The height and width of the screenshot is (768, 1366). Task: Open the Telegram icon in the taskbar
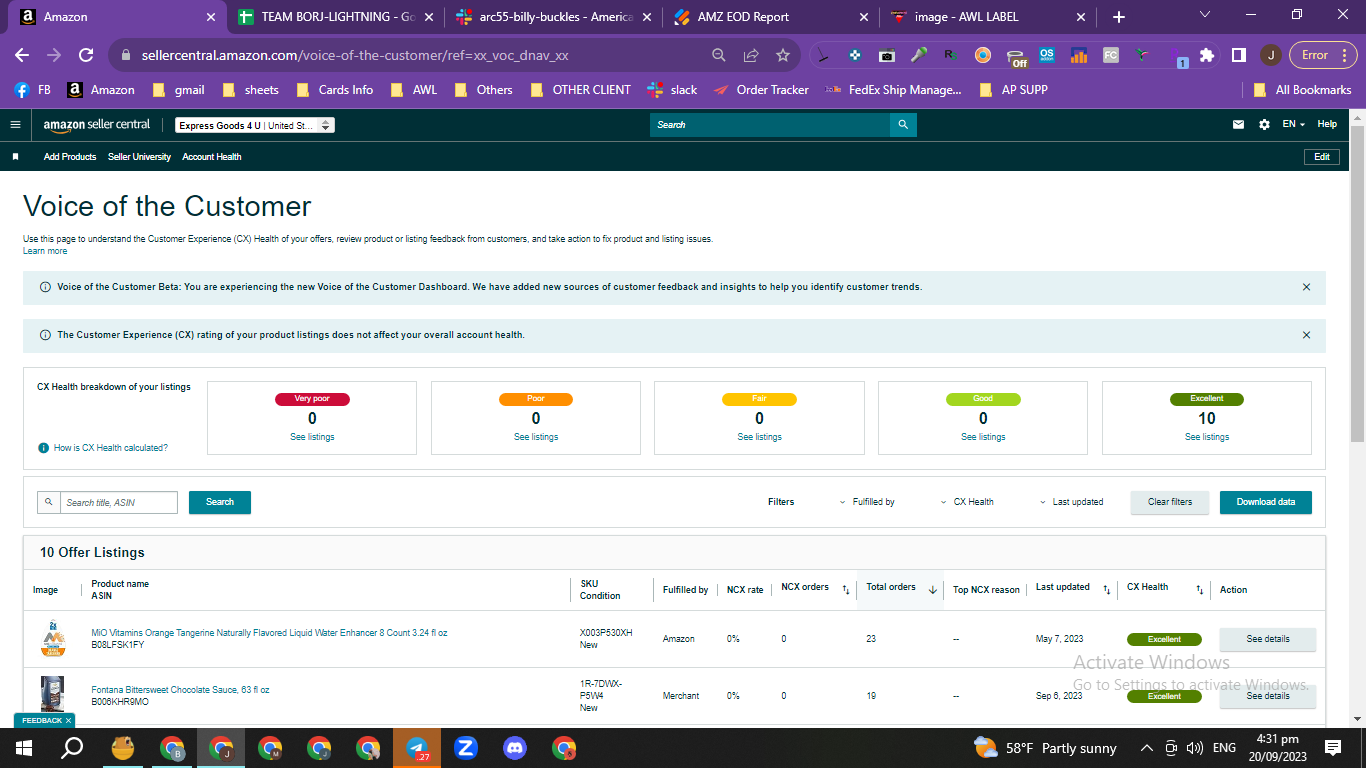417,748
